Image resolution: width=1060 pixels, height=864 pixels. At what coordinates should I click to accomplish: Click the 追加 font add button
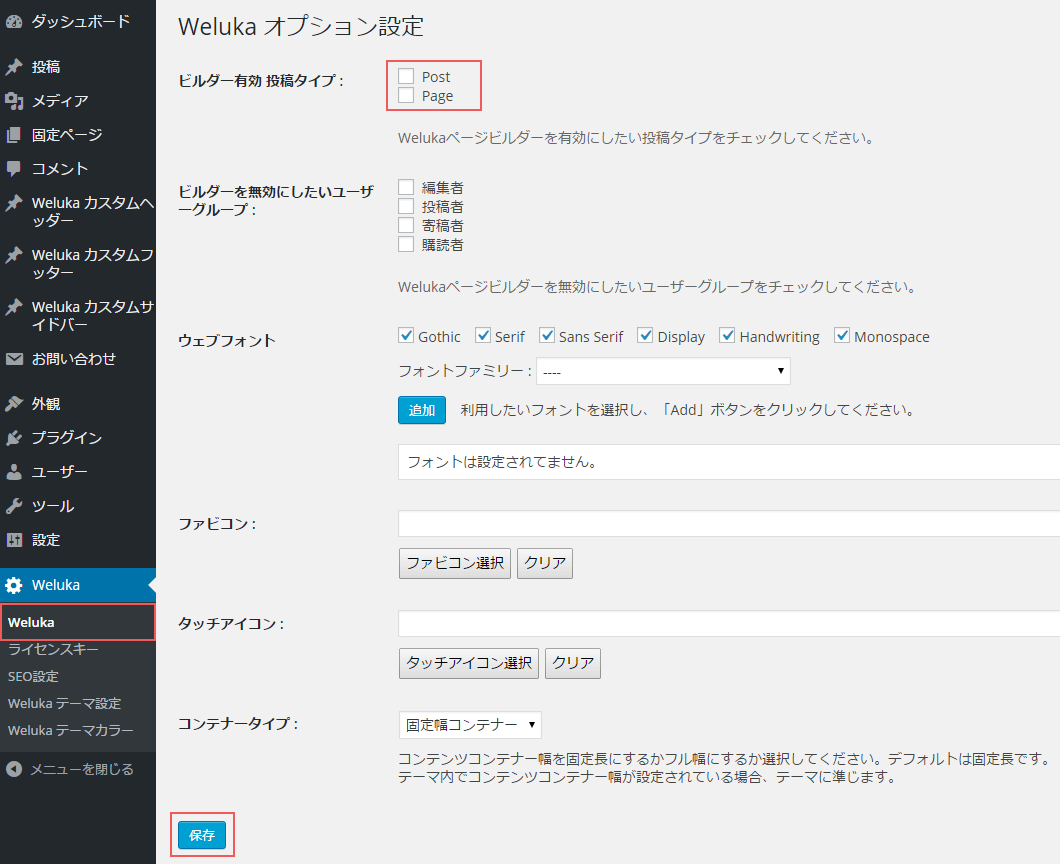[x=422, y=410]
